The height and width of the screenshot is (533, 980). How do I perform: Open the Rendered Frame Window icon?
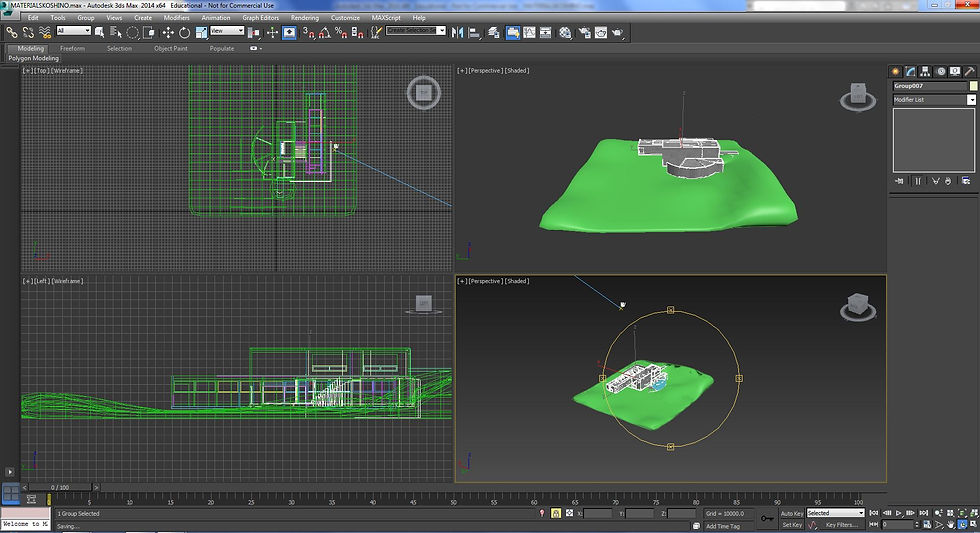click(x=601, y=32)
